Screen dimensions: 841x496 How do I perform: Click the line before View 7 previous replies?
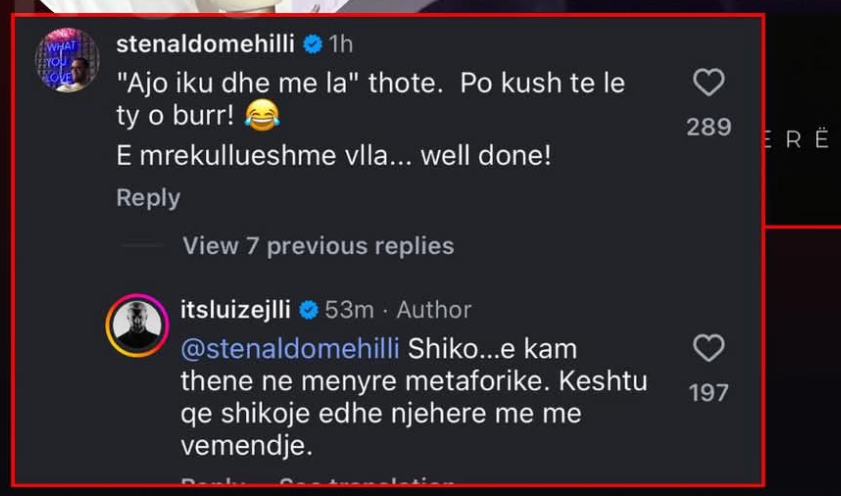pos(141,245)
